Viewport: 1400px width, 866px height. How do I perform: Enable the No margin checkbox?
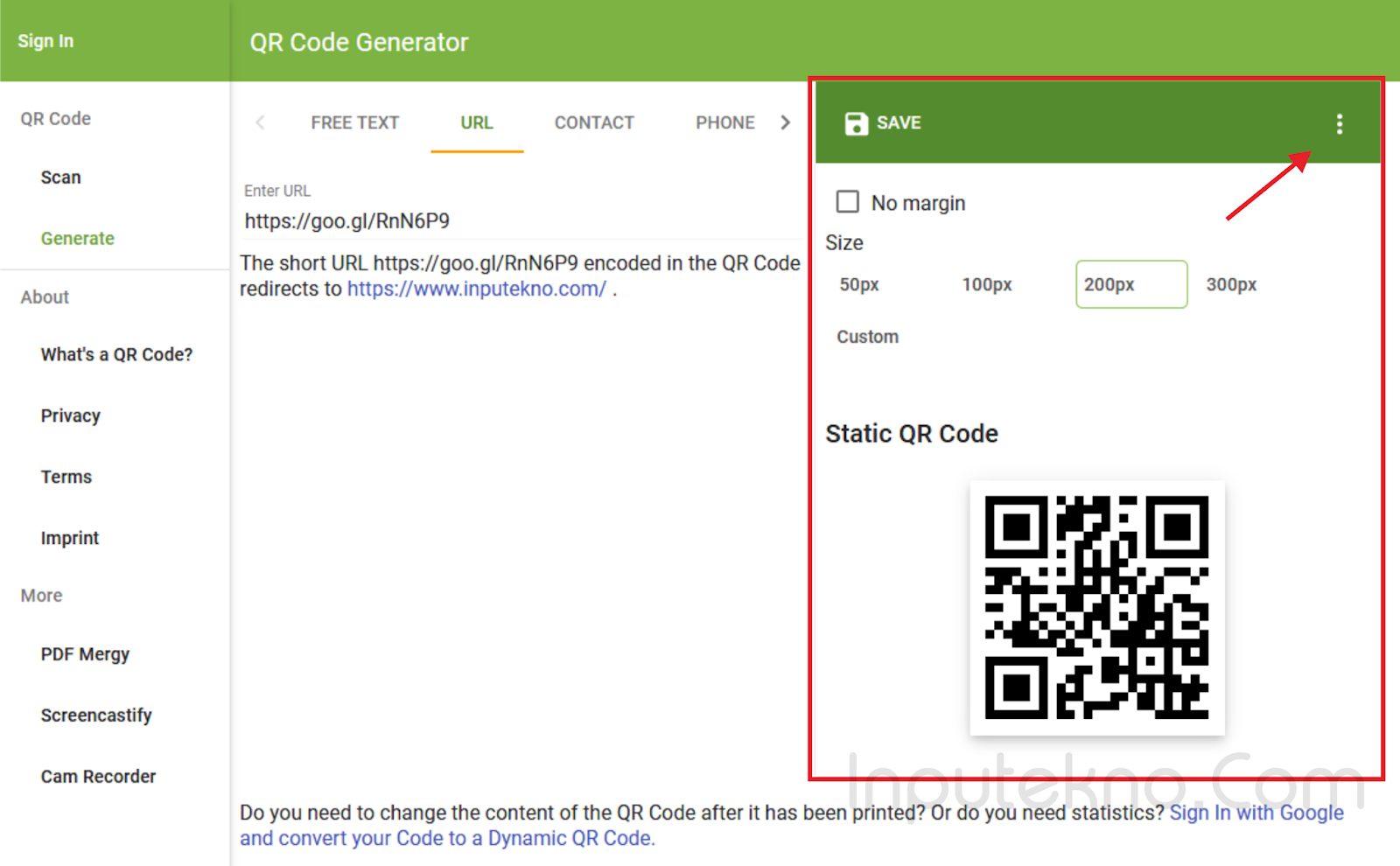(847, 202)
